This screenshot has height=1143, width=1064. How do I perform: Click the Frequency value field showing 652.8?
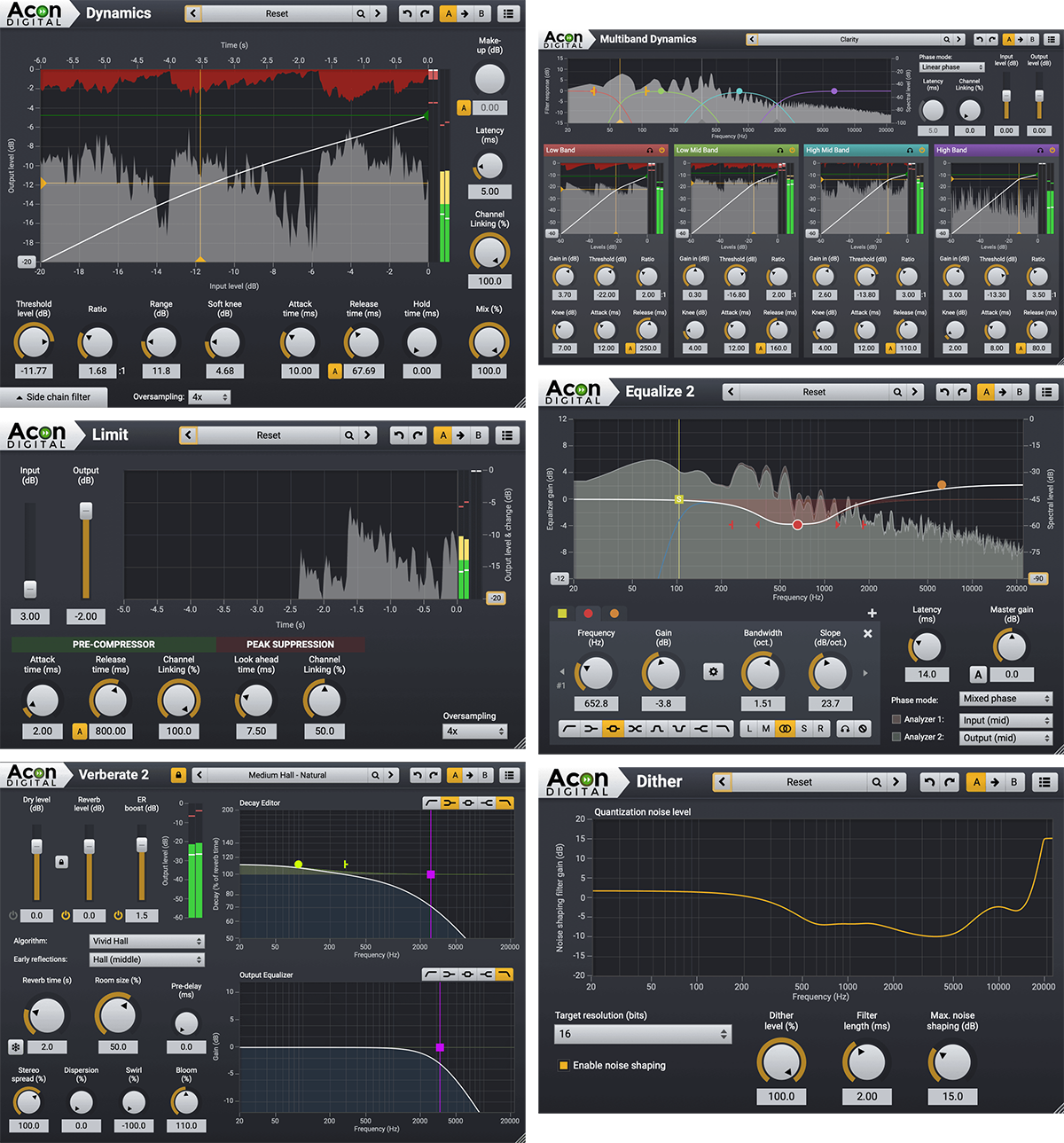(x=596, y=703)
